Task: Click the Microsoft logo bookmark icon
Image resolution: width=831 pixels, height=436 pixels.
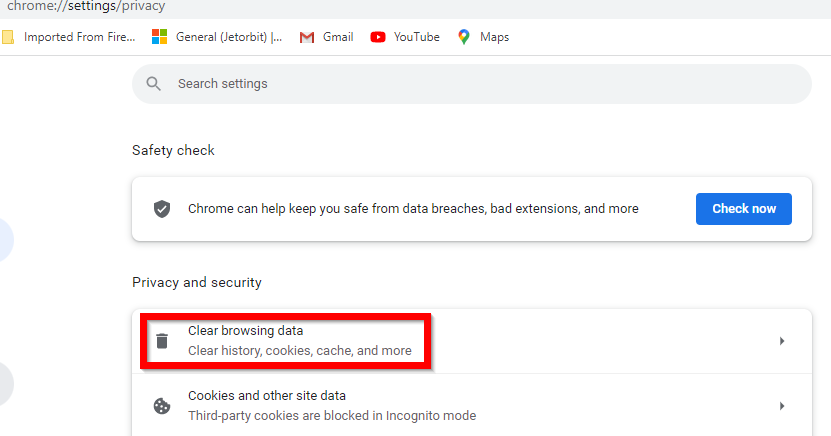Action: point(160,37)
